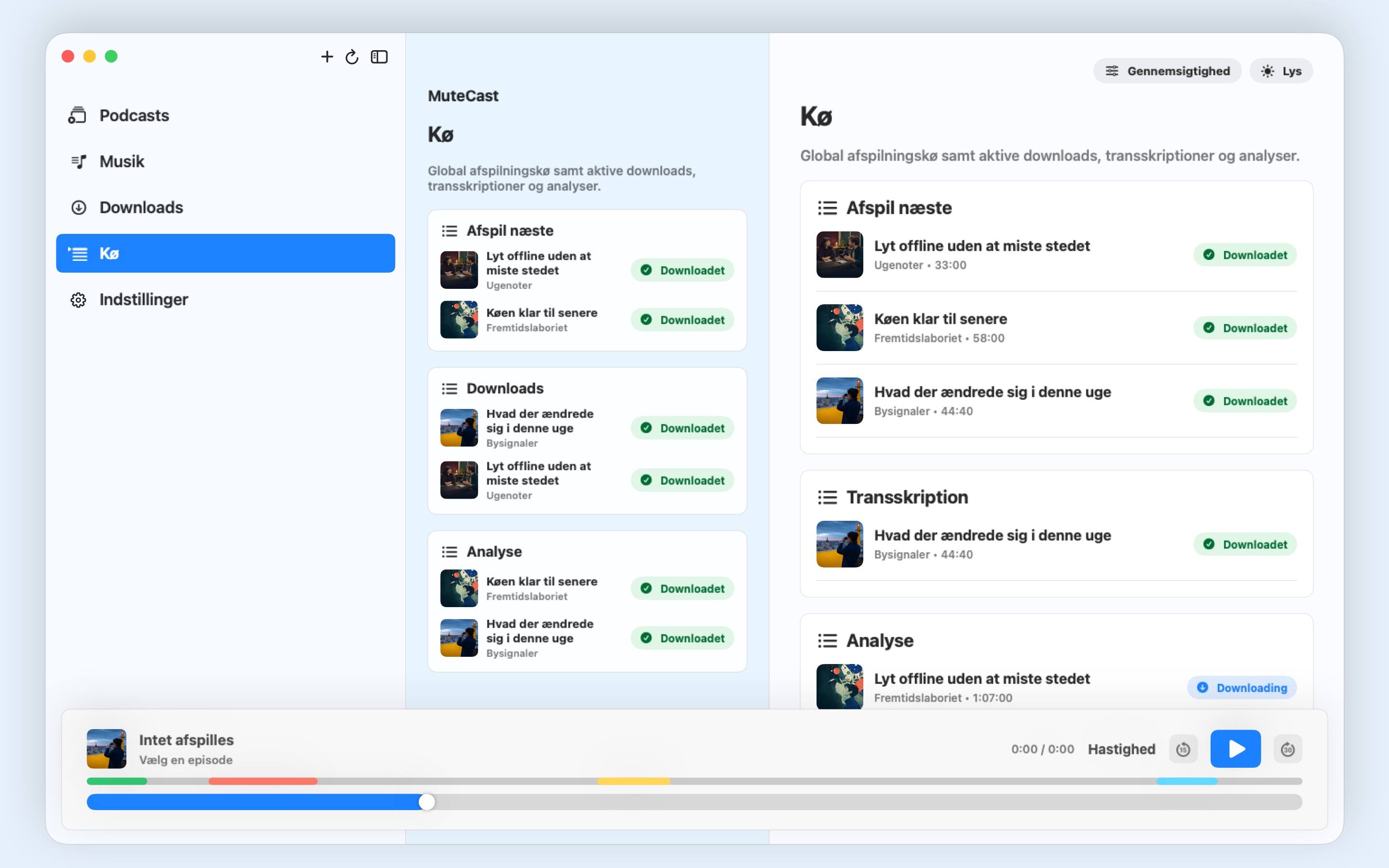Toggle the Lys theme button
Screen dimensions: 1389x868
1280,70
